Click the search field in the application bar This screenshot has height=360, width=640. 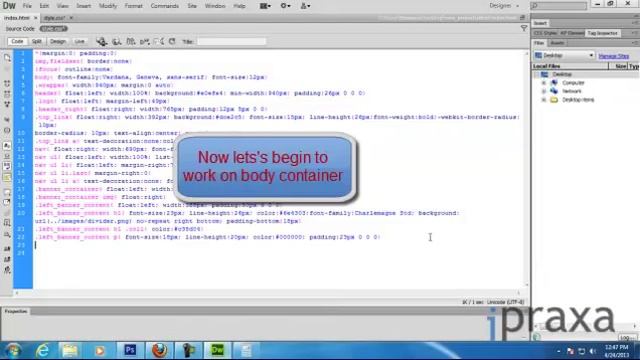559,6
